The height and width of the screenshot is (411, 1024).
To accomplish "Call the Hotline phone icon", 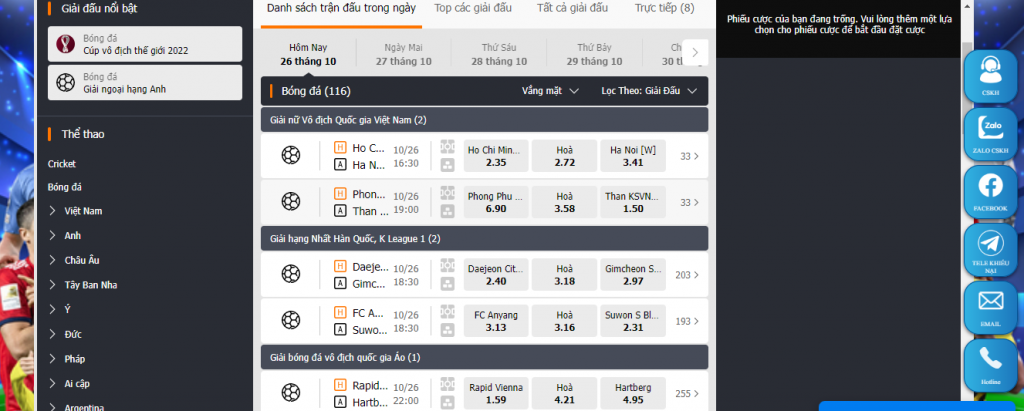I will click(991, 365).
